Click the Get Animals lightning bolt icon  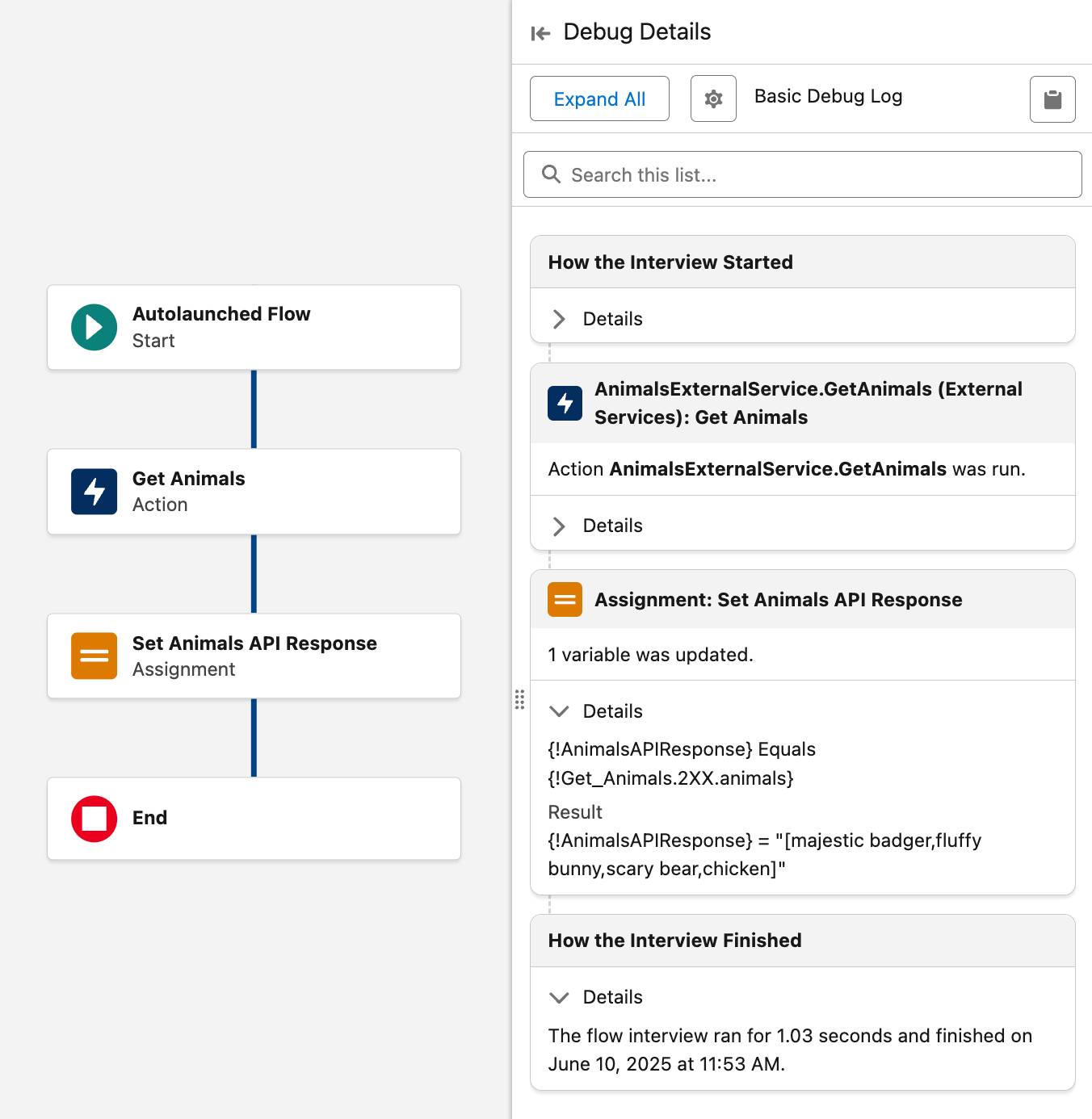tap(94, 492)
